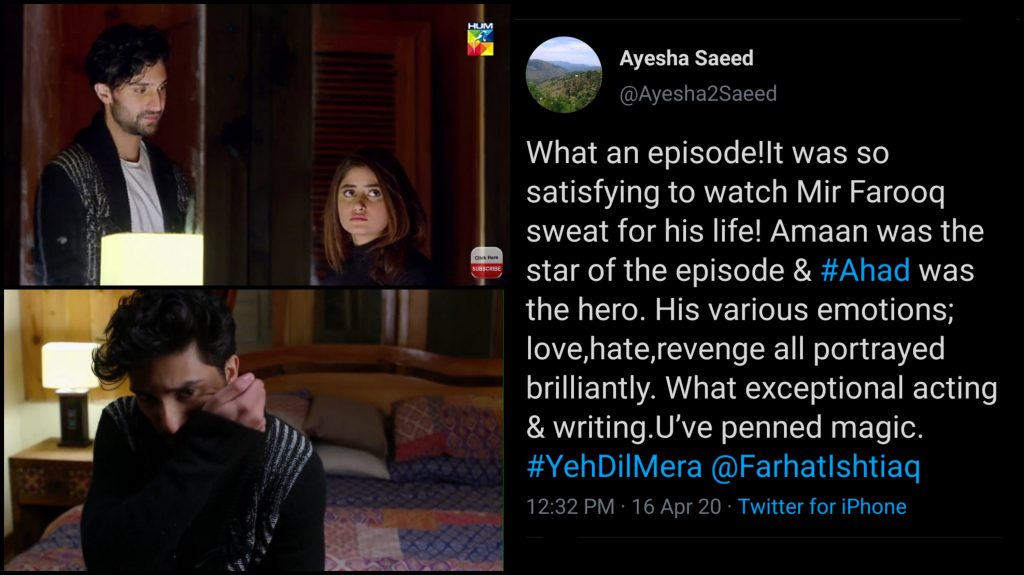This screenshot has width=1024, height=575.
Task: Open the #Ahad hashtag
Action: [x=865, y=271]
